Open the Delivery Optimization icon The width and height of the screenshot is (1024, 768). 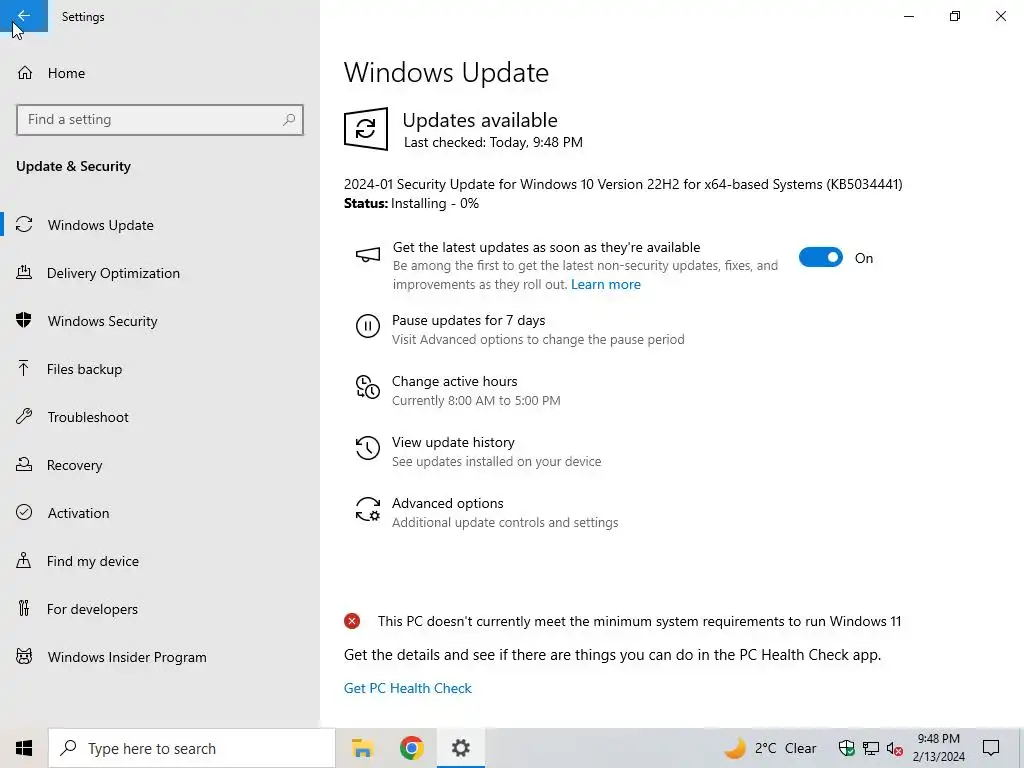coord(24,273)
